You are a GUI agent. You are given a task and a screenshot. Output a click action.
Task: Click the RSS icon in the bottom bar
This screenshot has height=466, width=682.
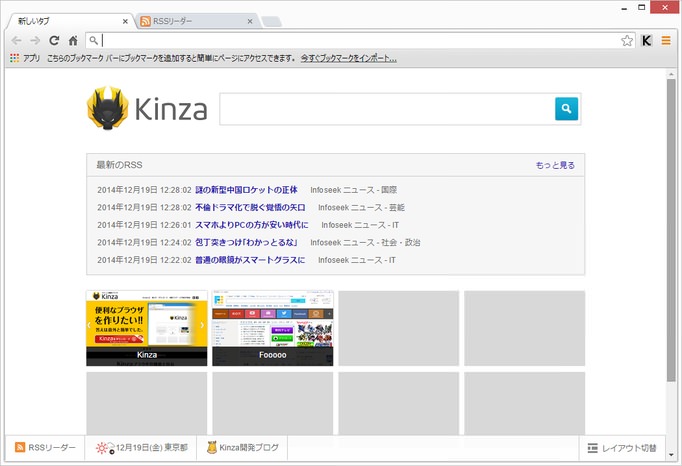20,447
